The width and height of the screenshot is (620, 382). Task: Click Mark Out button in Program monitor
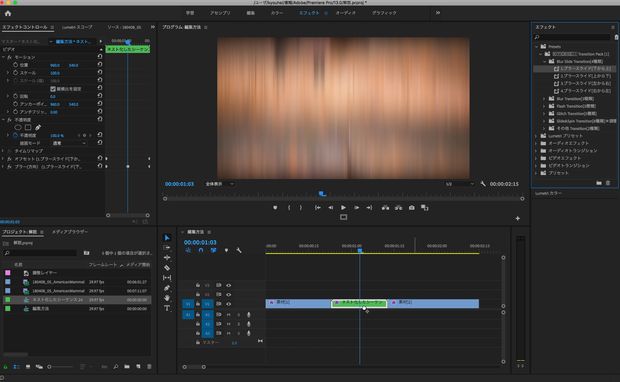click(301, 208)
